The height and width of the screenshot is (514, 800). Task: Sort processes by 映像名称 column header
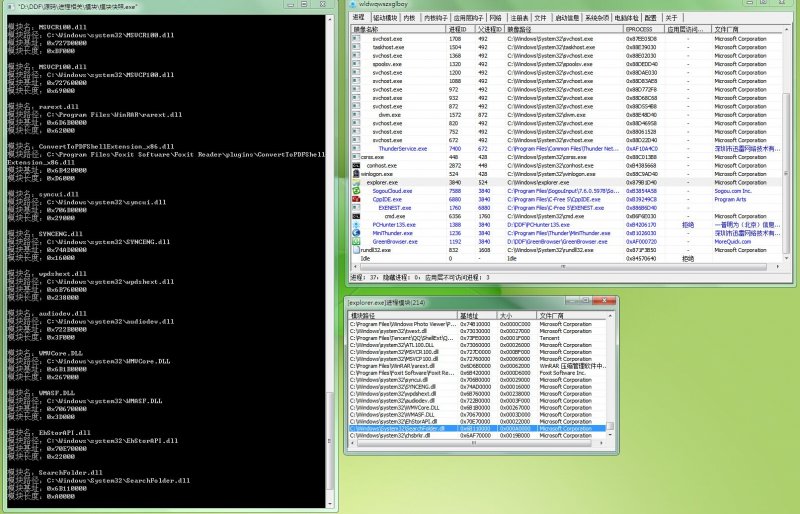(398, 30)
